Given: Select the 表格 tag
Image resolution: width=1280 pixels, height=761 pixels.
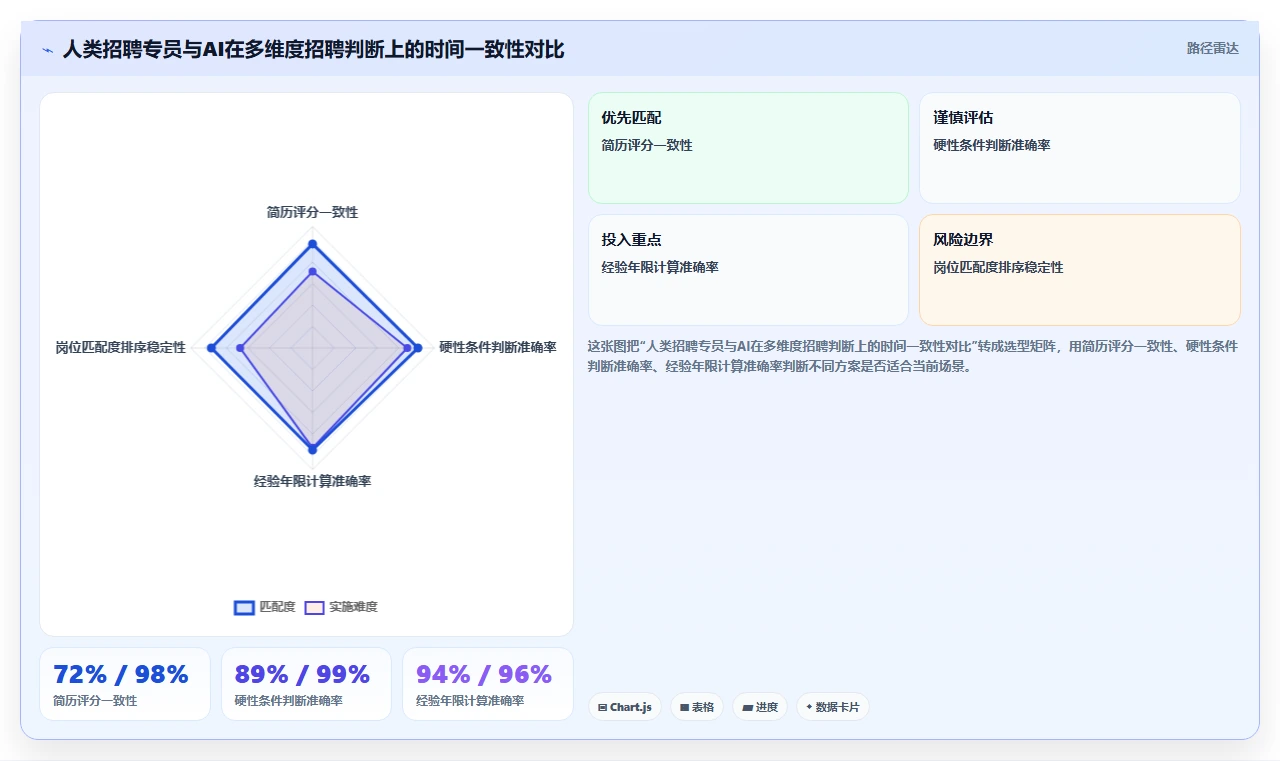Looking at the screenshot, I should (x=697, y=707).
